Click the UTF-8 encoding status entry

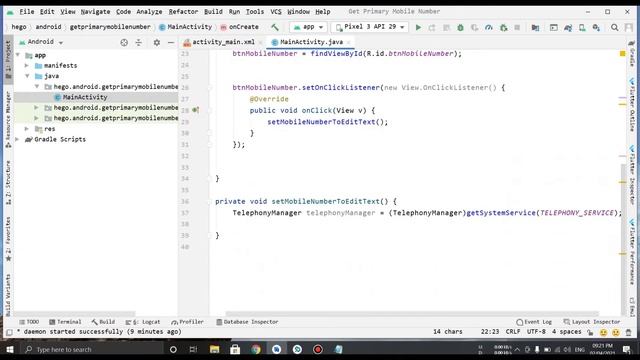coord(536,332)
